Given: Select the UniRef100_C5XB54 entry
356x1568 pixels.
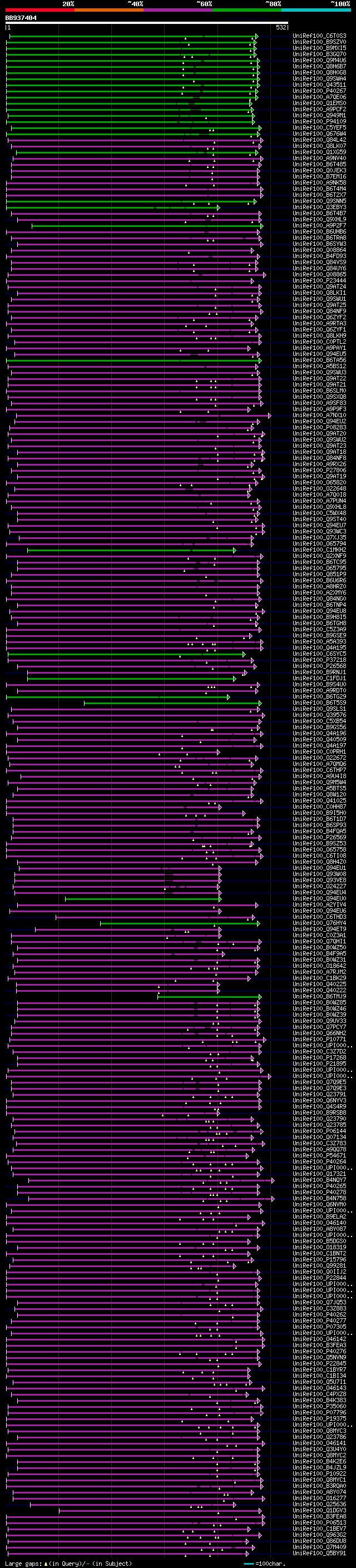Looking at the screenshot, I should tap(319, 721).
